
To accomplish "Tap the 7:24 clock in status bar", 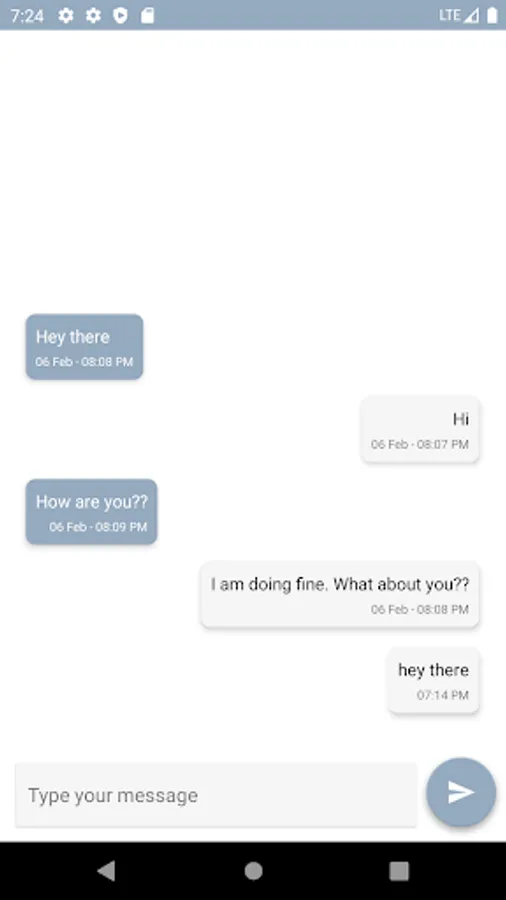I will (27, 15).
